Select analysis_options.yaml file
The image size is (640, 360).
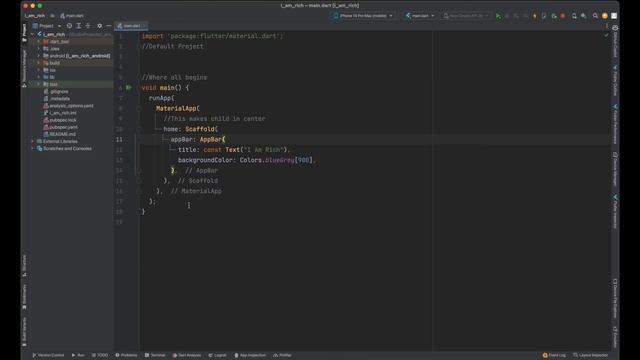click(x=68, y=106)
